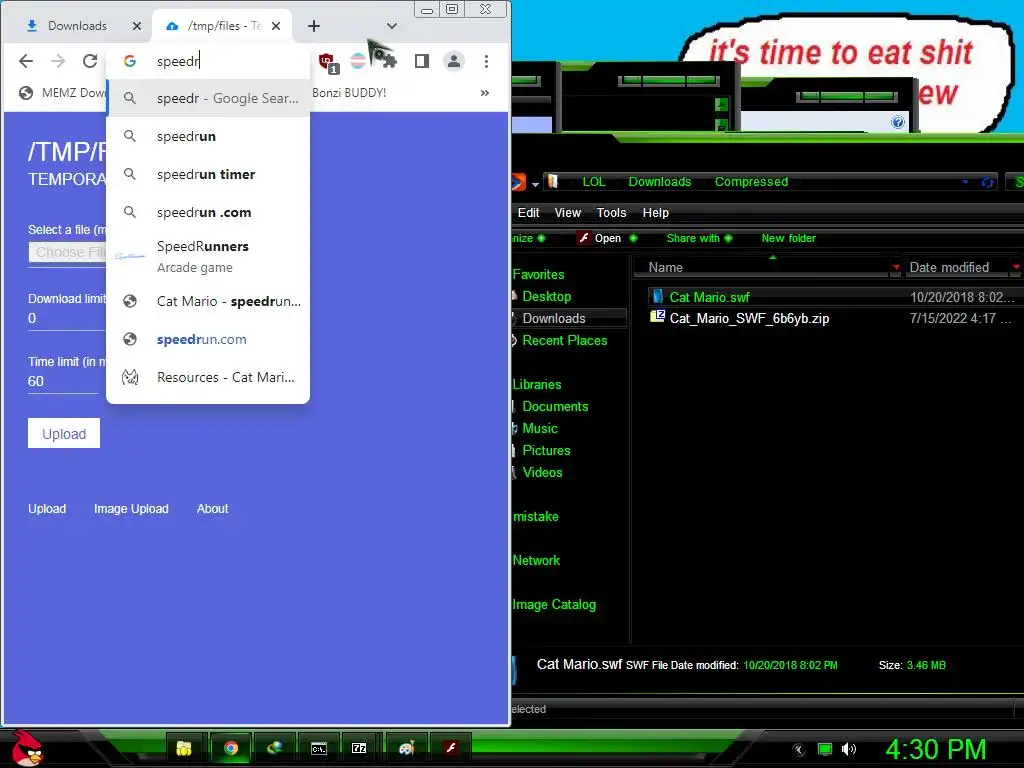Viewport: 1024px width, 768px height.
Task: Refresh the Explorer address bar
Action: [x=987, y=183]
